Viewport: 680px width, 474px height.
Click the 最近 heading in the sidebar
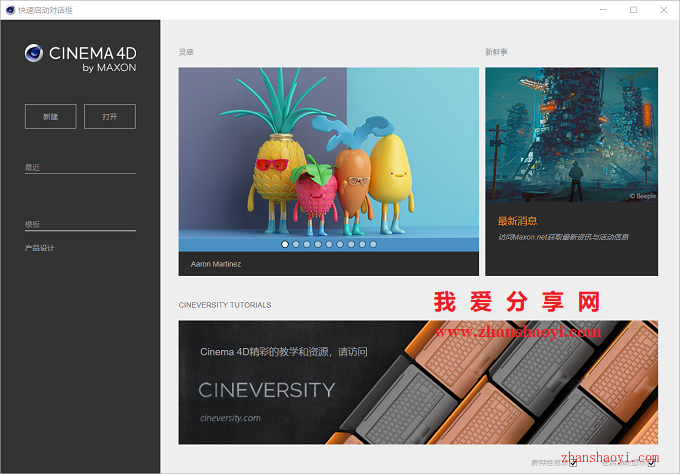pos(32,167)
